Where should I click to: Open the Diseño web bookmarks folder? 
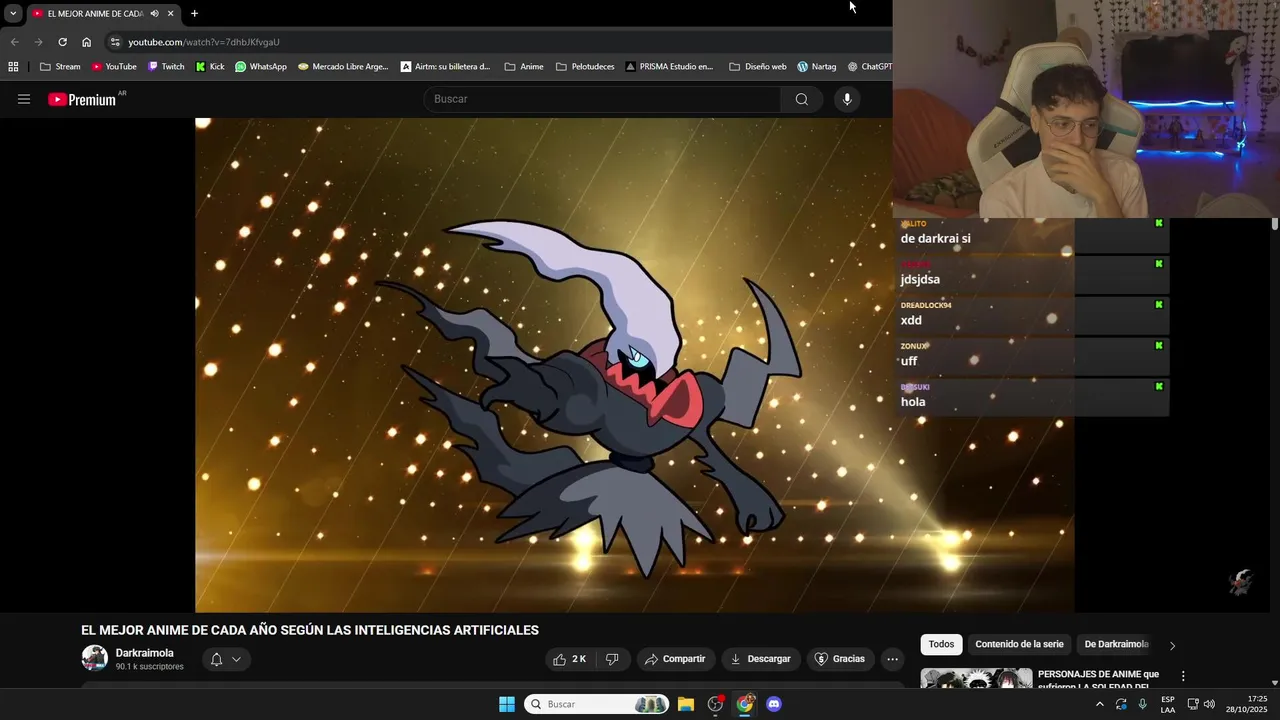point(758,67)
